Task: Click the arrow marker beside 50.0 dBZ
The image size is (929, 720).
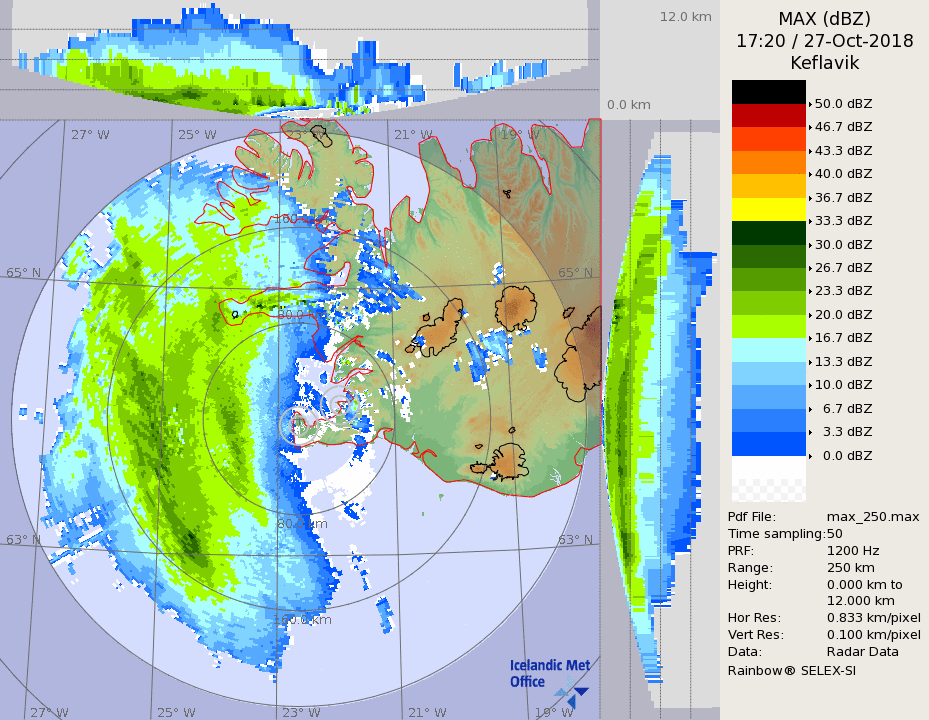Action: (810, 104)
